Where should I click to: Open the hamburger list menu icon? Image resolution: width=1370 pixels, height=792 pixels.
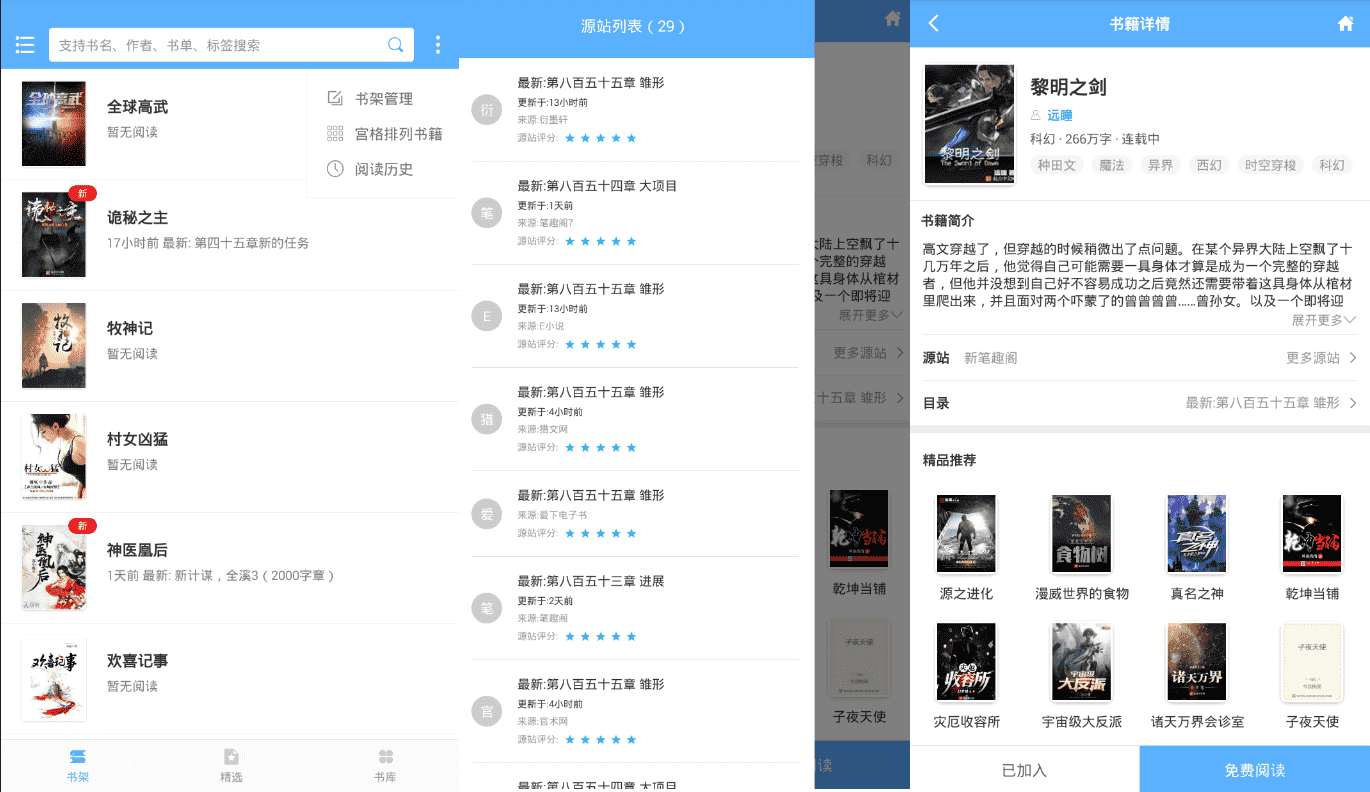click(25, 45)
